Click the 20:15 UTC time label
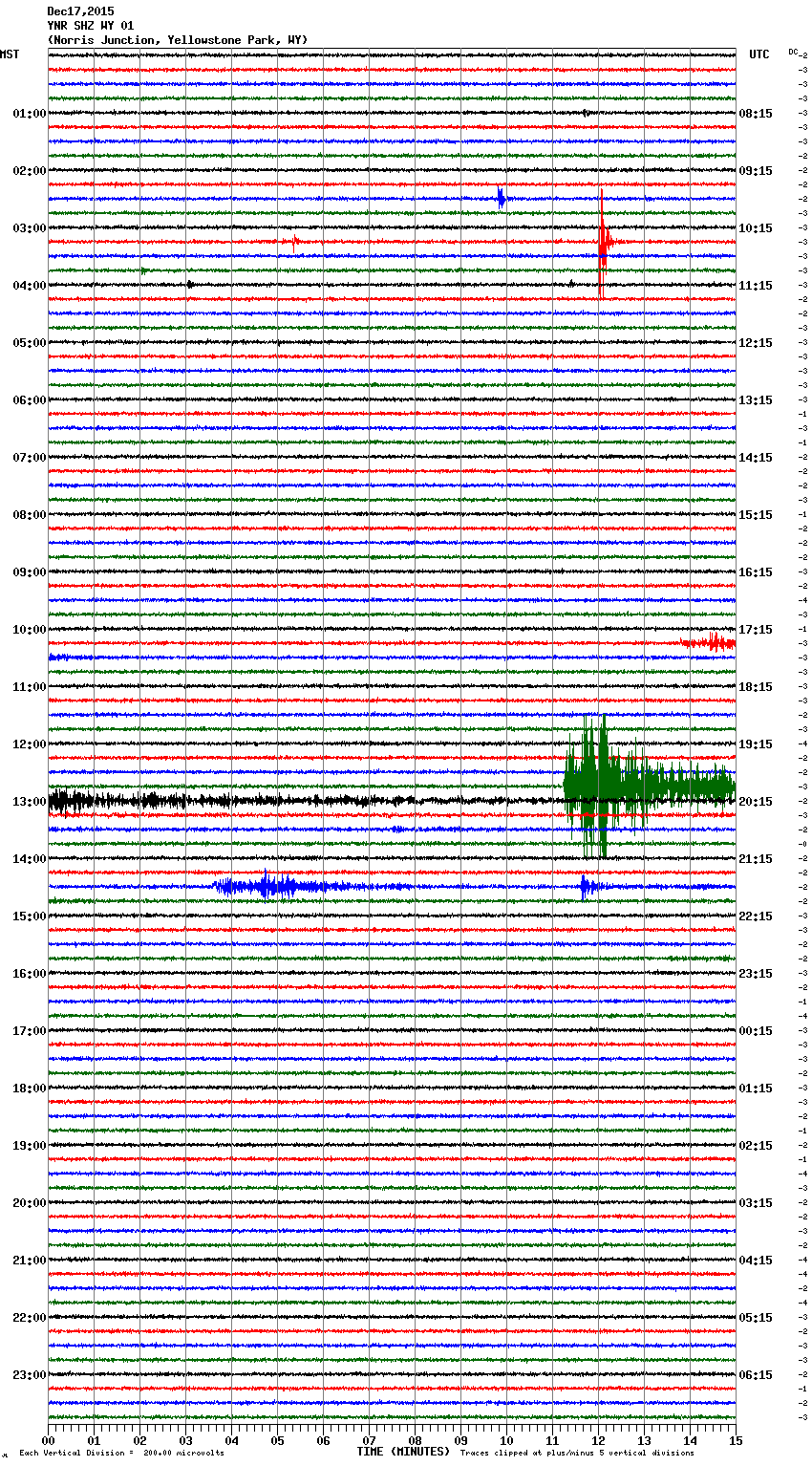The height and width of the screenshot is (1466, 812). click(756, 802)
